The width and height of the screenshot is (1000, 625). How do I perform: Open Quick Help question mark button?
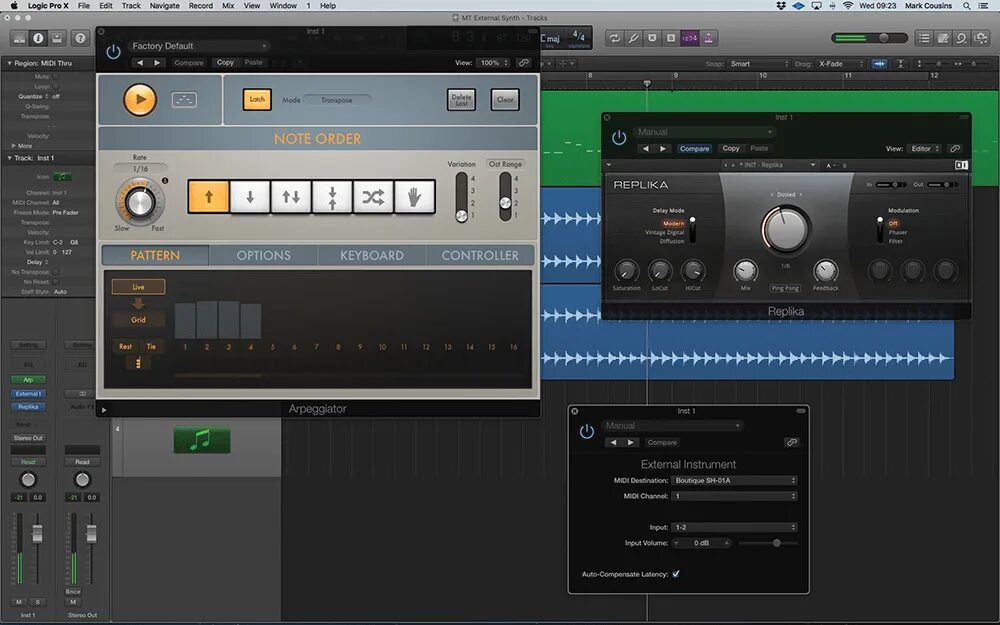coord(80,38)
